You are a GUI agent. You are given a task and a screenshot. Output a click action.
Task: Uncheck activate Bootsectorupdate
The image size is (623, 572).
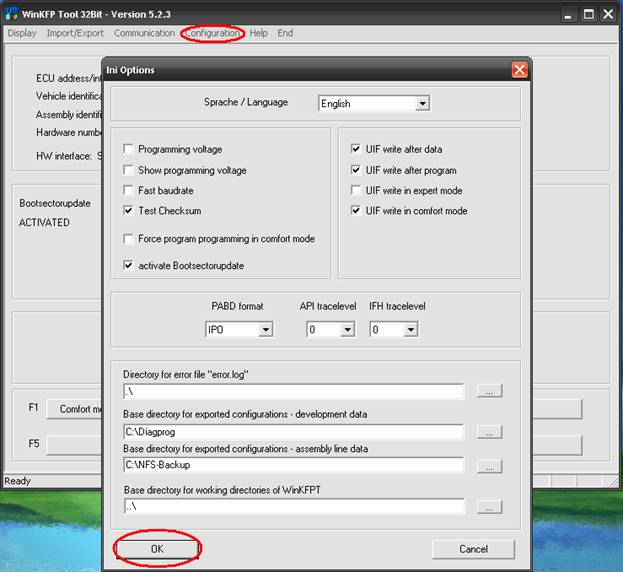pyautogui.click(x=128, y=265)
